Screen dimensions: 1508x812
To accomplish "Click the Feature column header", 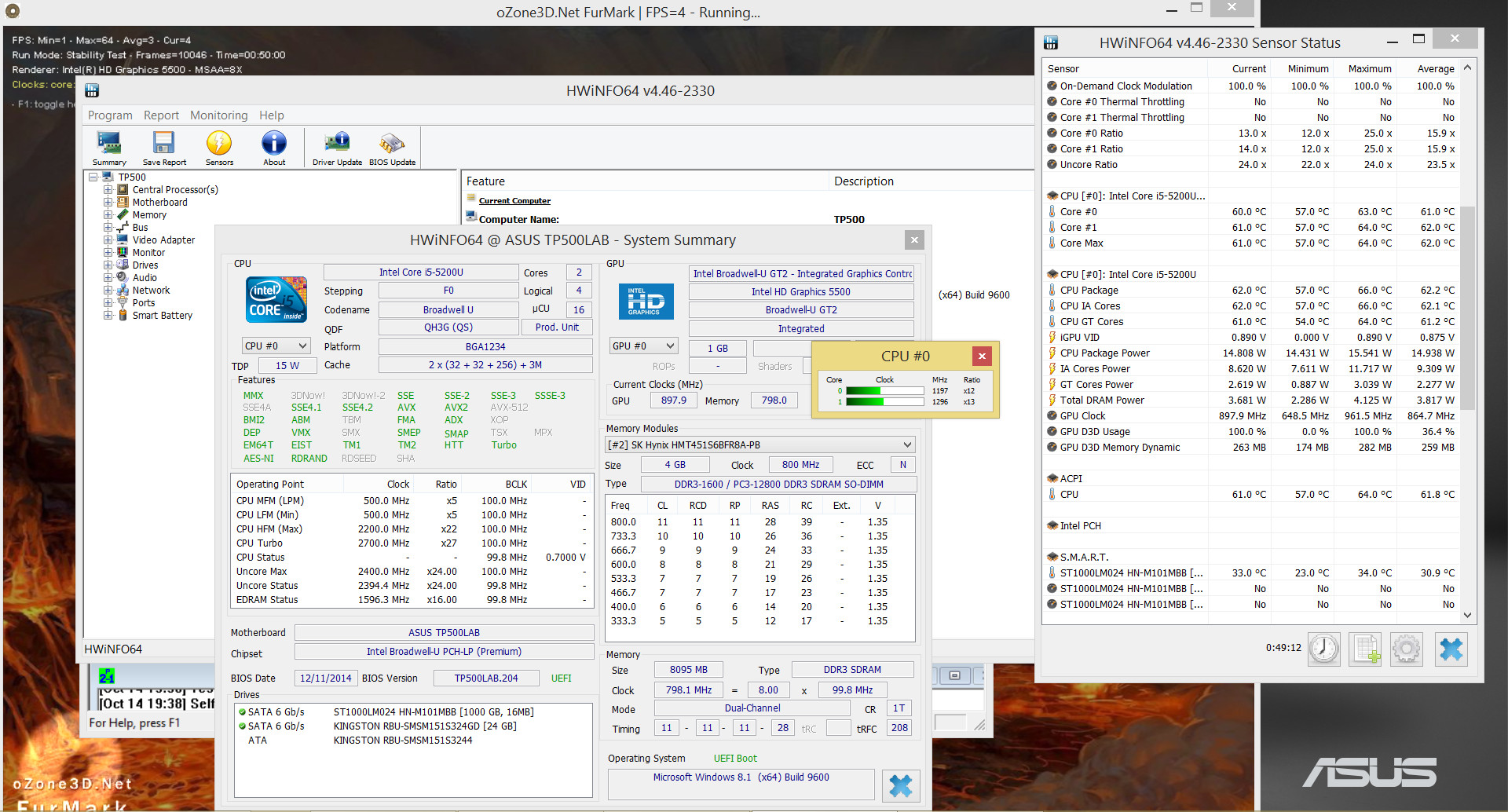I will (x=646, y=181).
